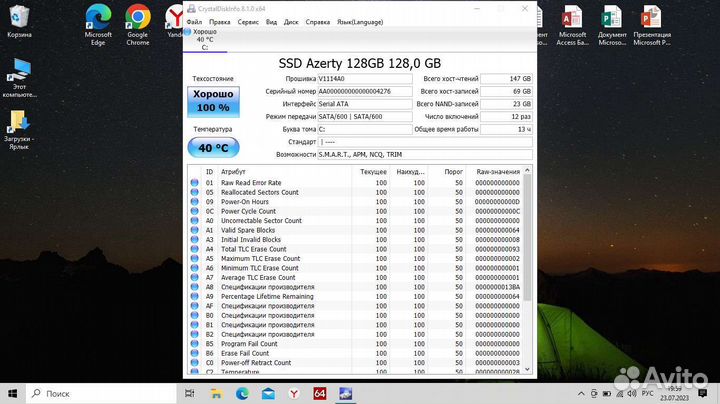This screenshot has height=404, width=720.
Task: Open Yandex browser from the taskbar
Action: tap(294, 392)
